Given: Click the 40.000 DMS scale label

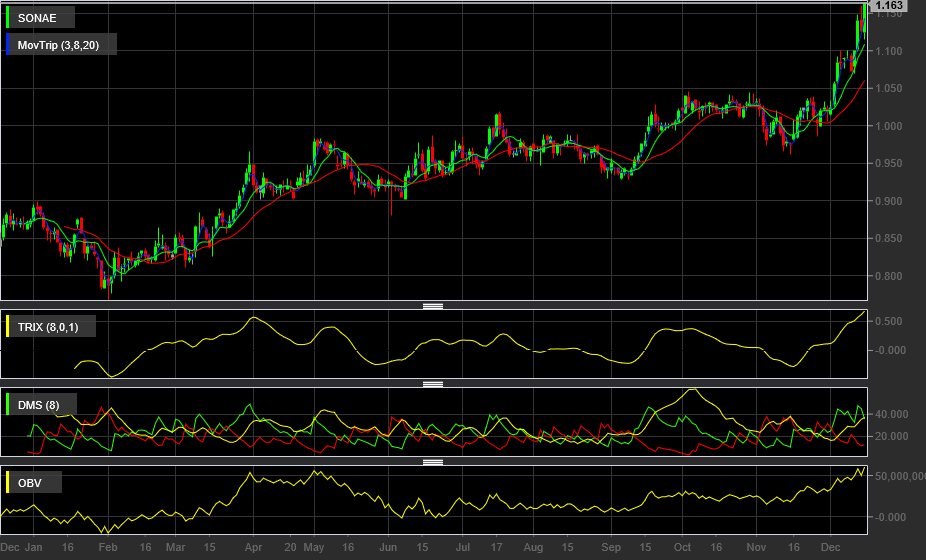Looking at the screenshot, I should pos(891,414).
